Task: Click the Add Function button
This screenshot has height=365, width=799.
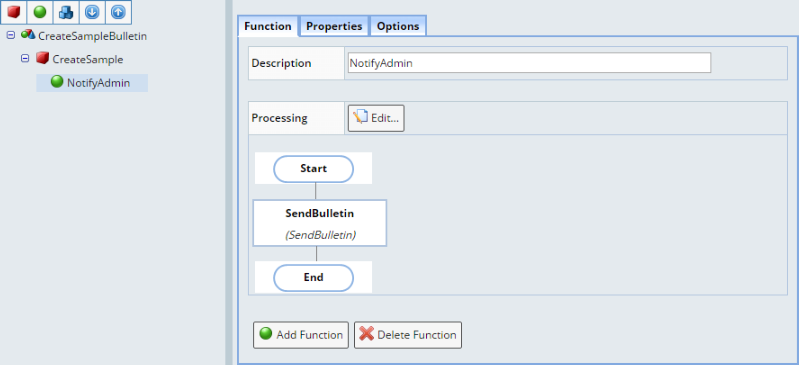Action: point(301,335)
